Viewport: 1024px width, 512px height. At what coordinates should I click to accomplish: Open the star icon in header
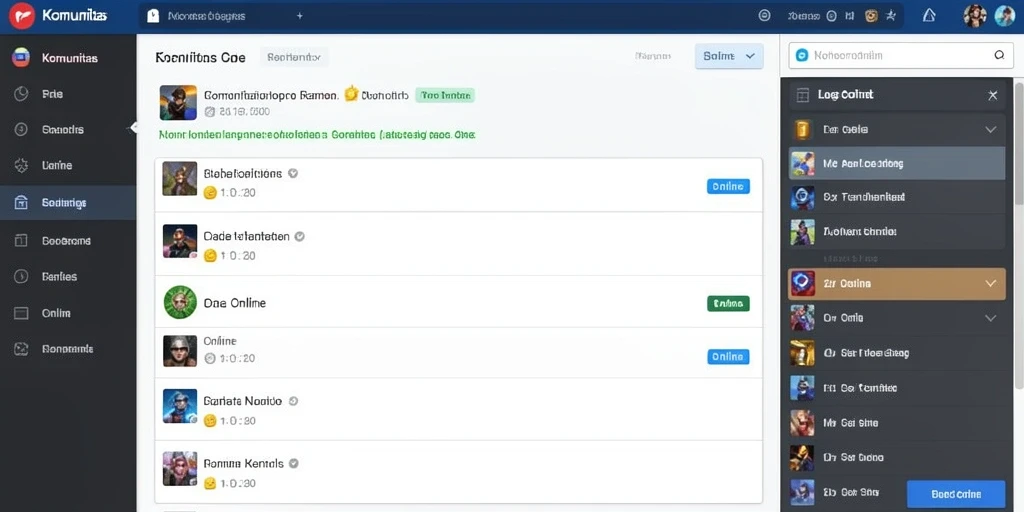890,16
